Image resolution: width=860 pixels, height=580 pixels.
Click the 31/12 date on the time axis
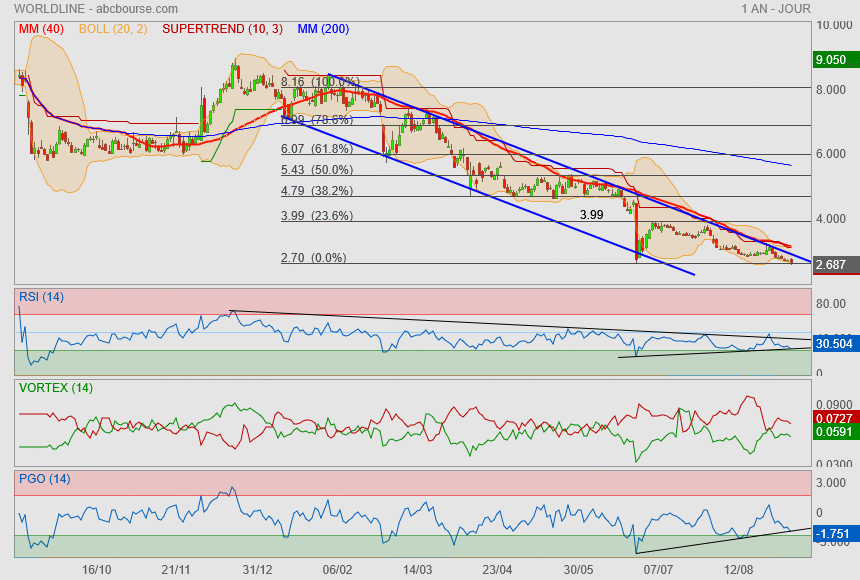click(257, 569)
